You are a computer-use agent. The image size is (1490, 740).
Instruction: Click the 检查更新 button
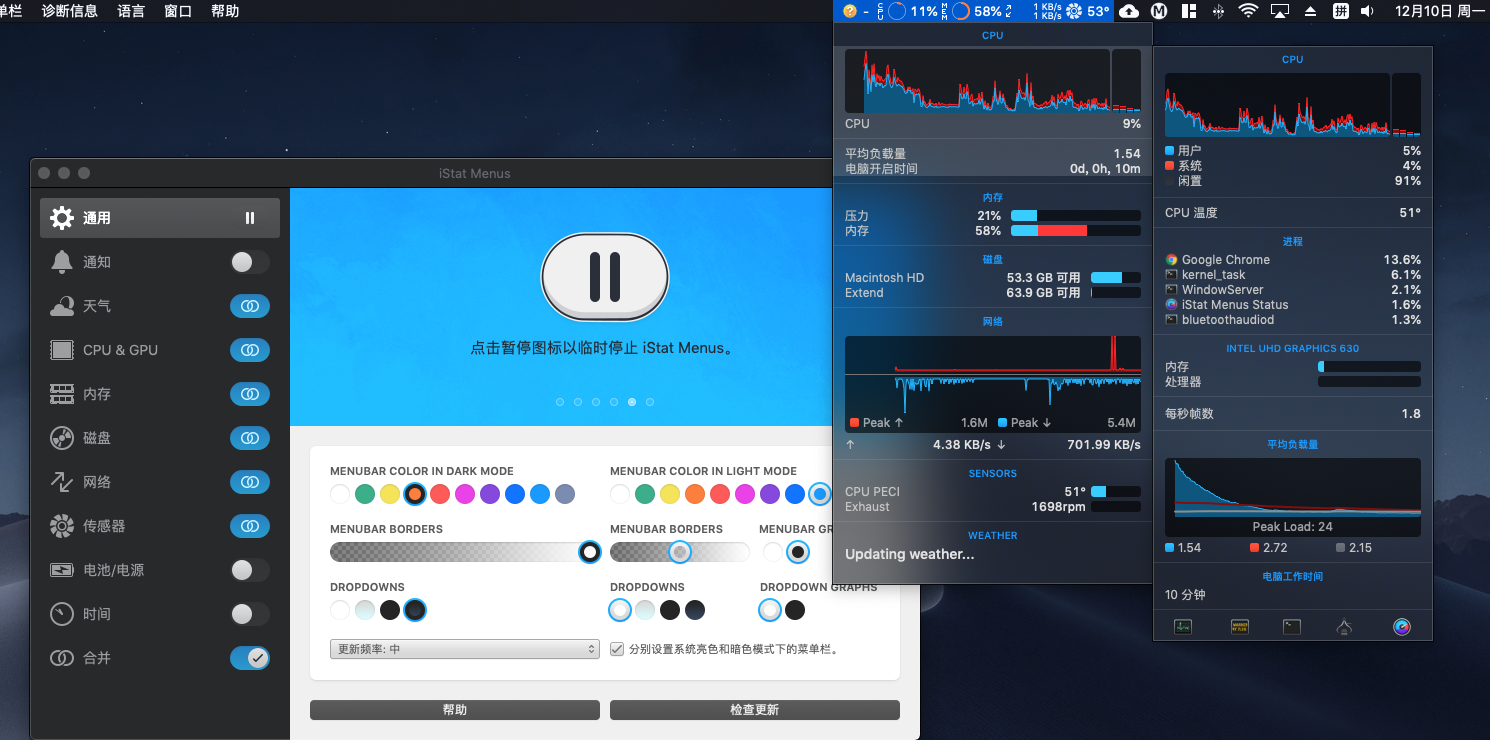(755, 710)
